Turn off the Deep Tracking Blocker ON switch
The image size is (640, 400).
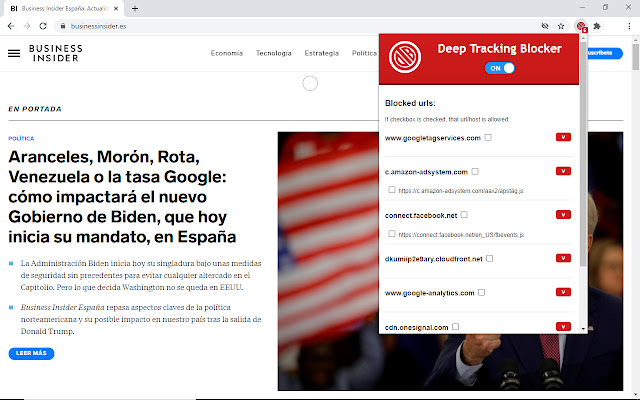coord(500,68)
